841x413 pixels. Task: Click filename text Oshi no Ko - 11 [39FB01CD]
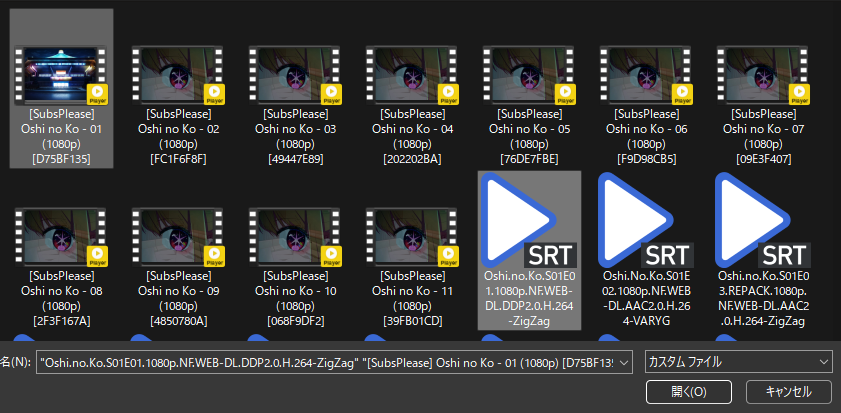click(412, 299)
